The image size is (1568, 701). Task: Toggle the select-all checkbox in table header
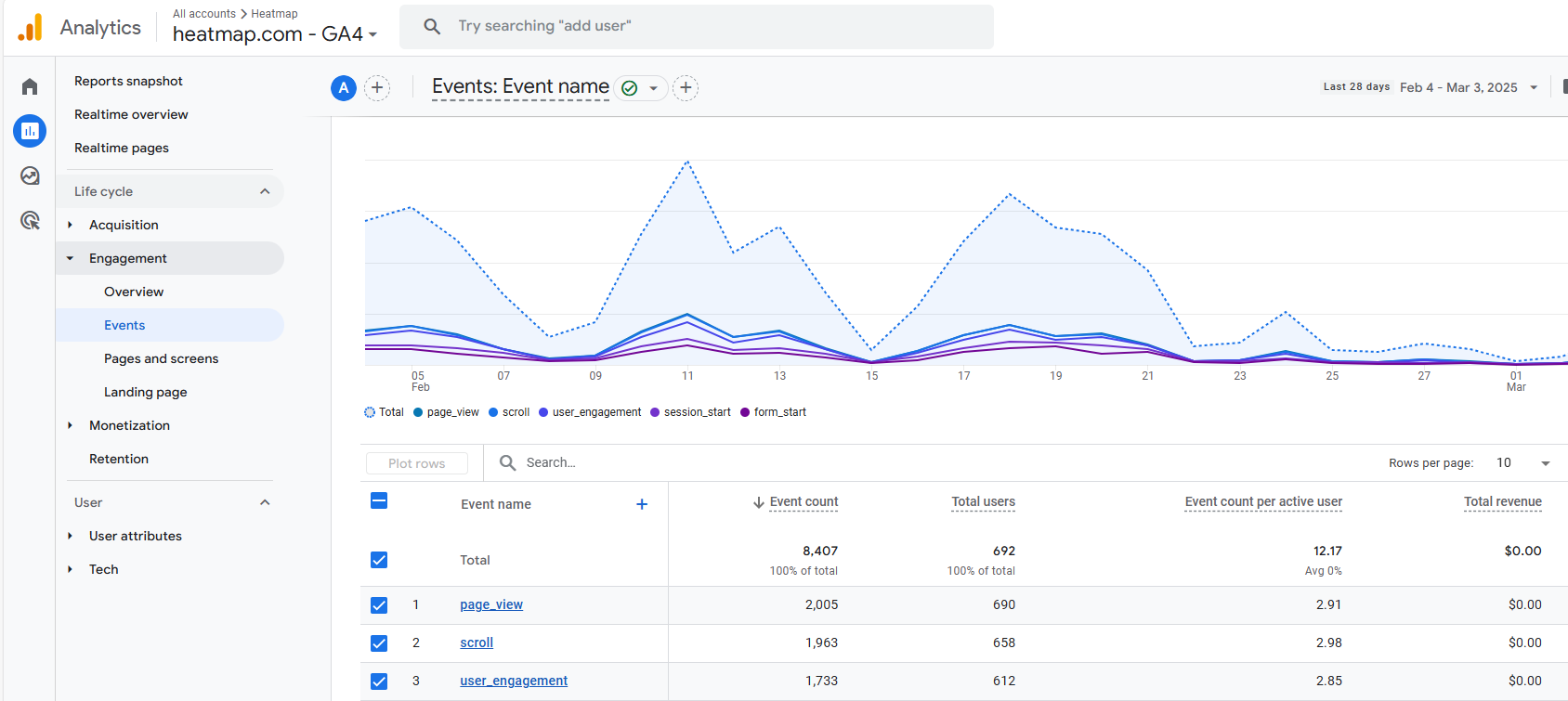[379, 500]
